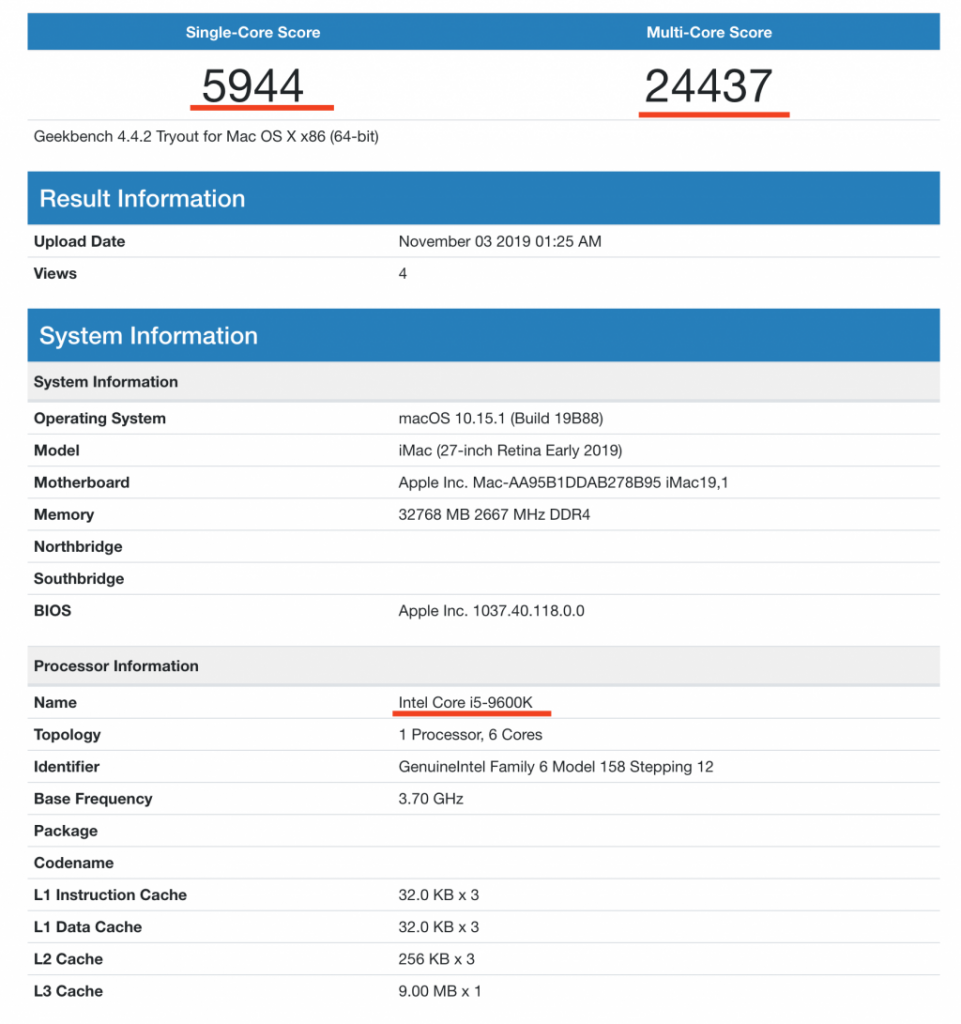Select the multi-core score value 24437
Screen dimensions: 961x1024
[708, 86]
